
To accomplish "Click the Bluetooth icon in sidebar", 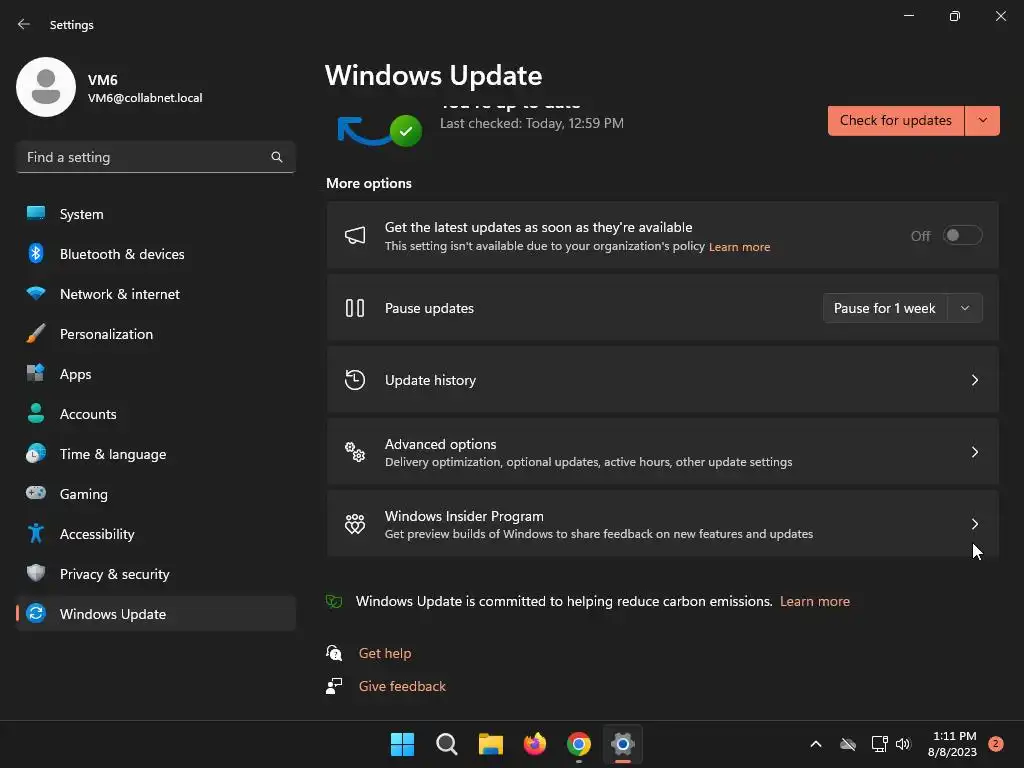I will click(36, 253).
